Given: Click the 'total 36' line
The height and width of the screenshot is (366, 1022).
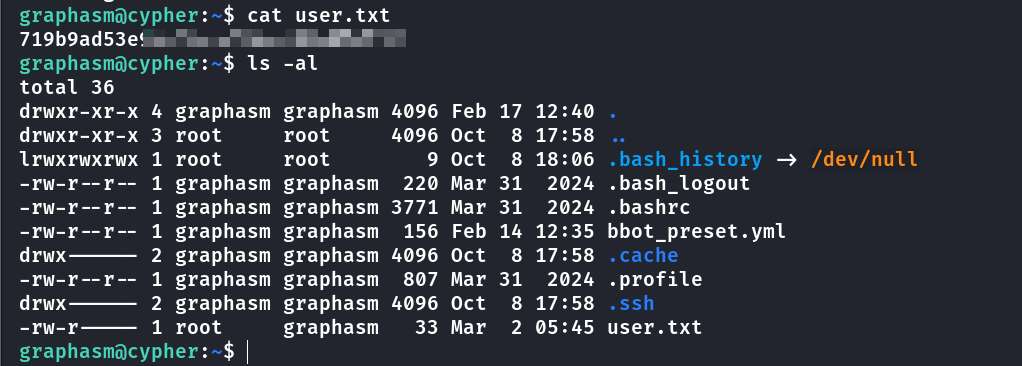Looking at the screenshot, I should (67, 87).
